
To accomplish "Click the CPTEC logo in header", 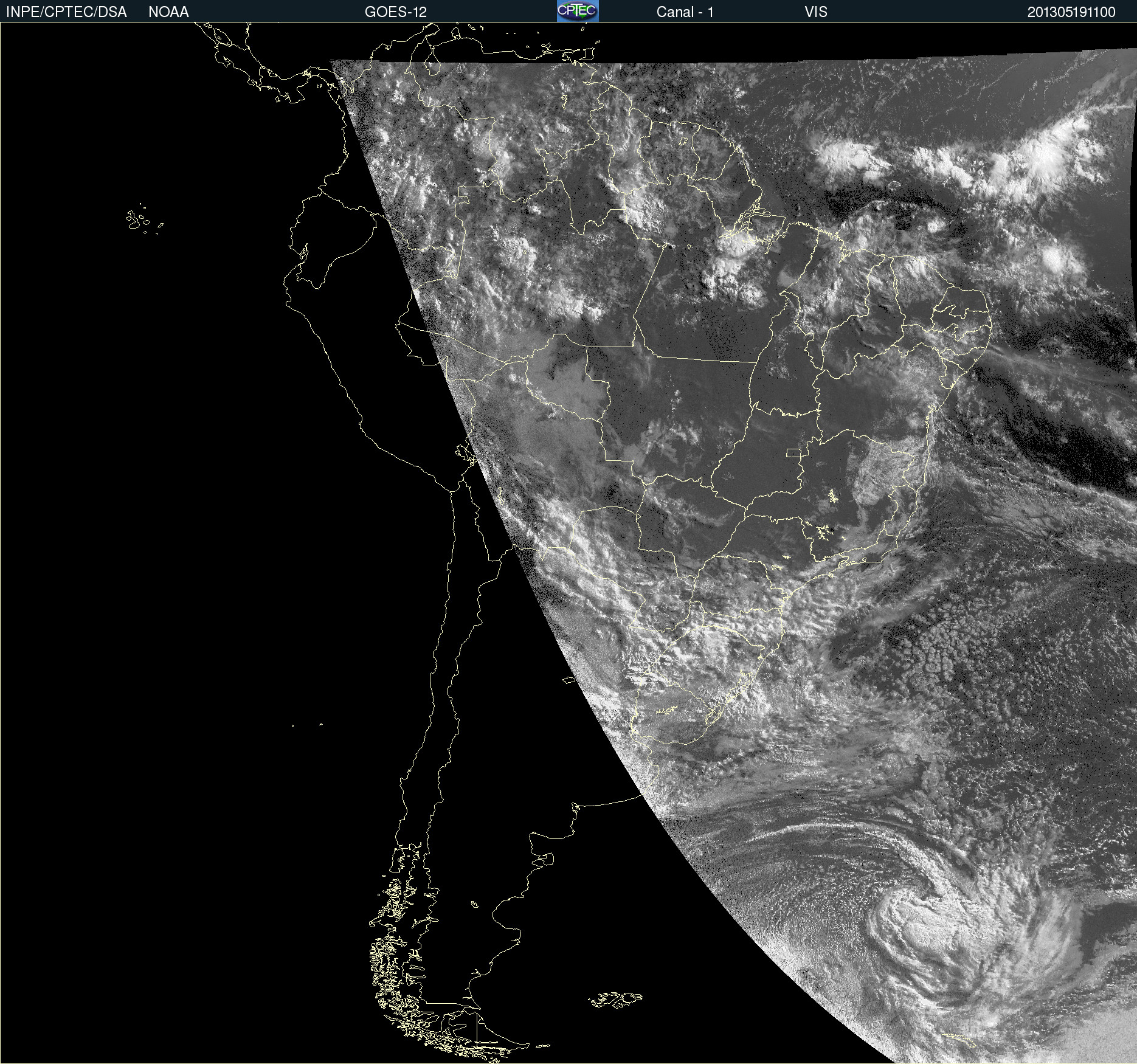I will coord(578,11).
